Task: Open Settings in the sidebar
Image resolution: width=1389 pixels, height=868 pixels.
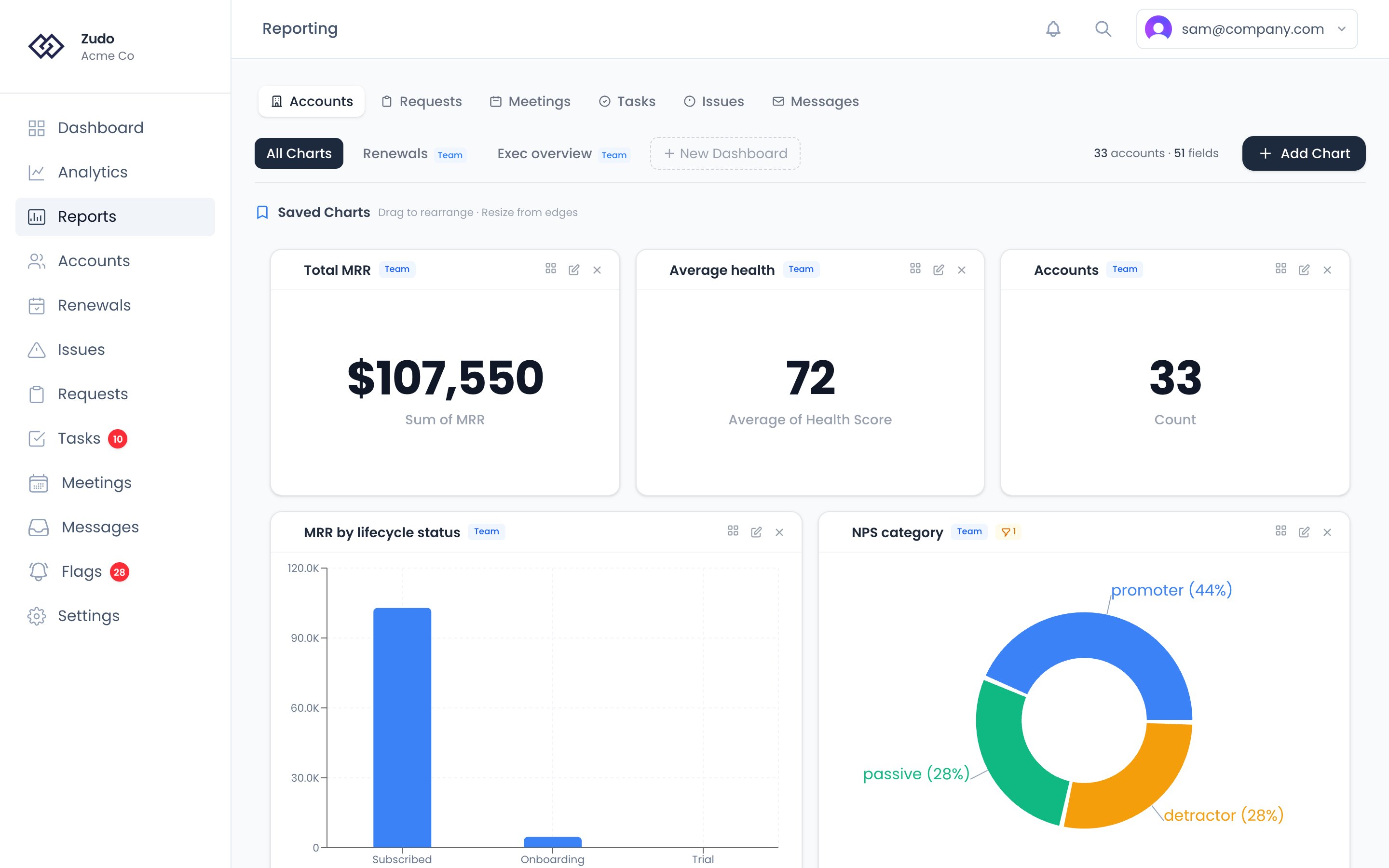Action: [x=115, y=616]
